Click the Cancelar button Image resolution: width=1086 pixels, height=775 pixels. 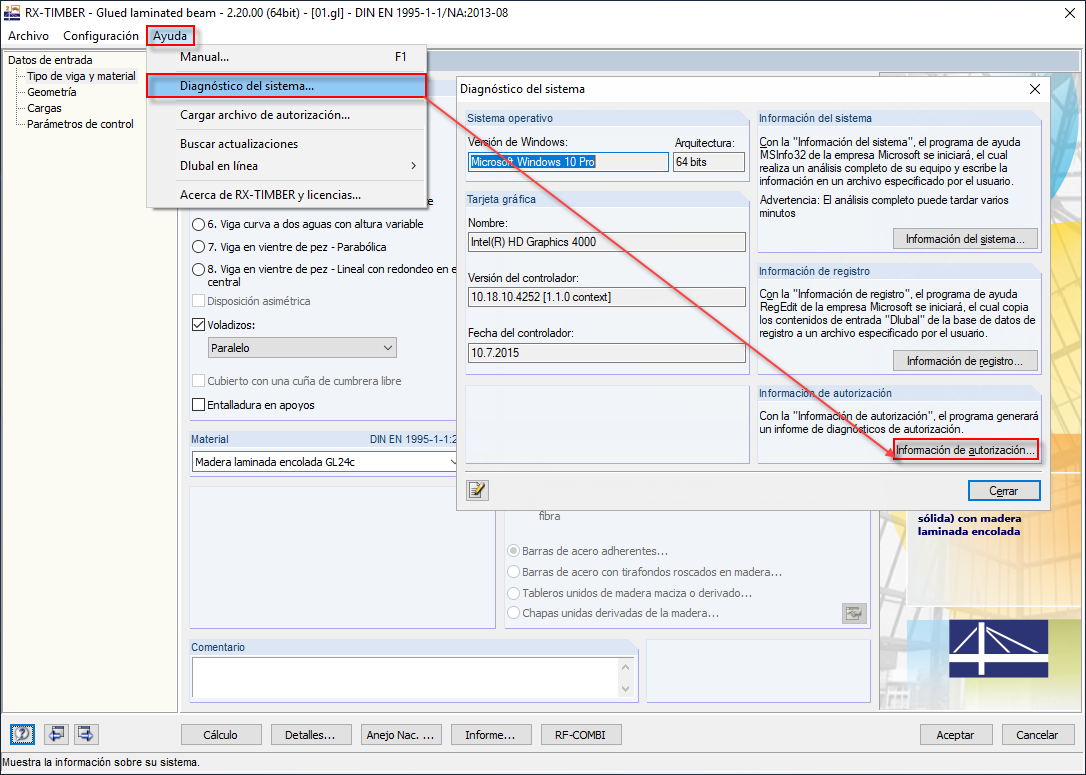tap(1037, 735)
